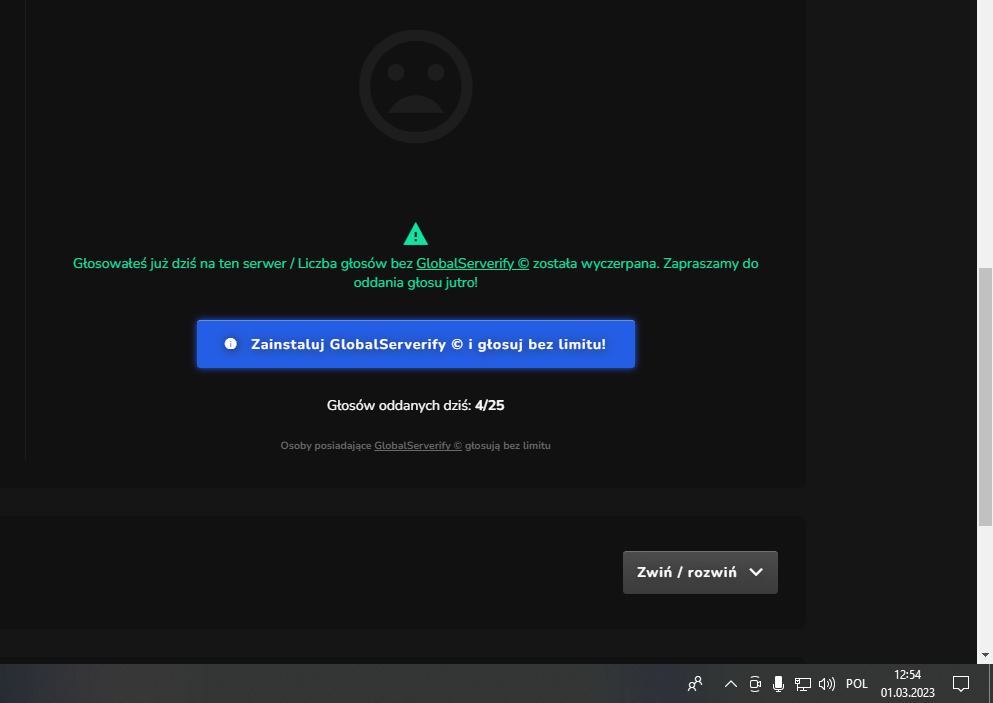Image resolution: width=993 pixels, height=703 pixels.
Task: Click the 'Głosów oddanych dziś:' label
Action: [x=399, y=405]
